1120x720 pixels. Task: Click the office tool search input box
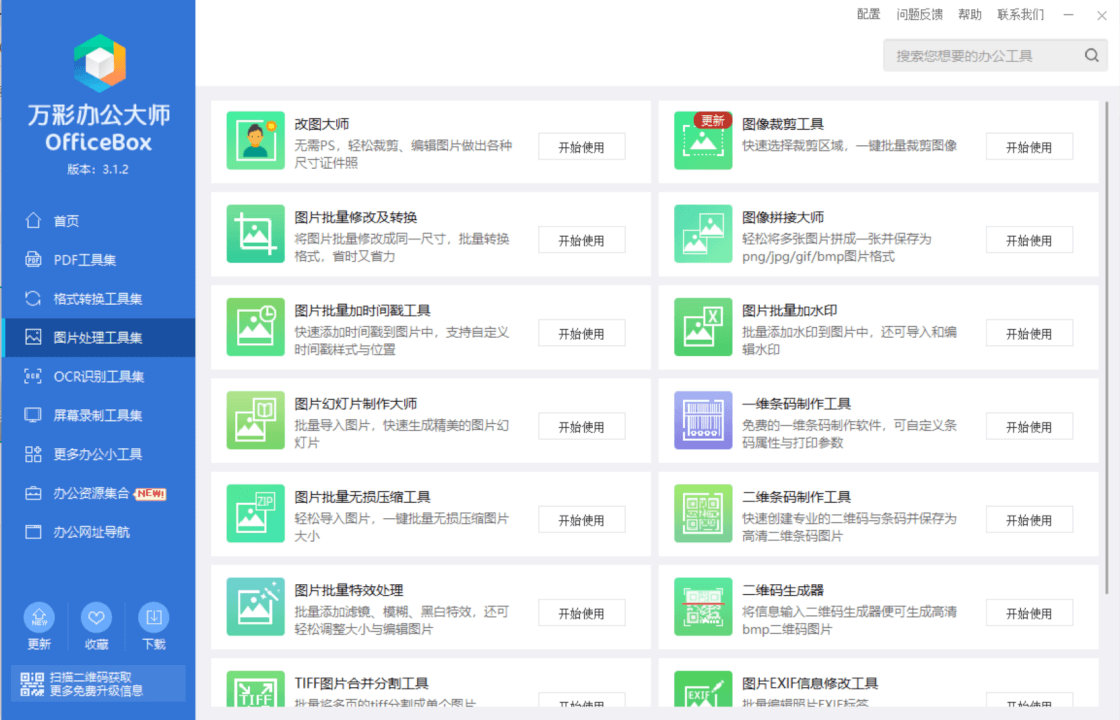pos(980,55)
